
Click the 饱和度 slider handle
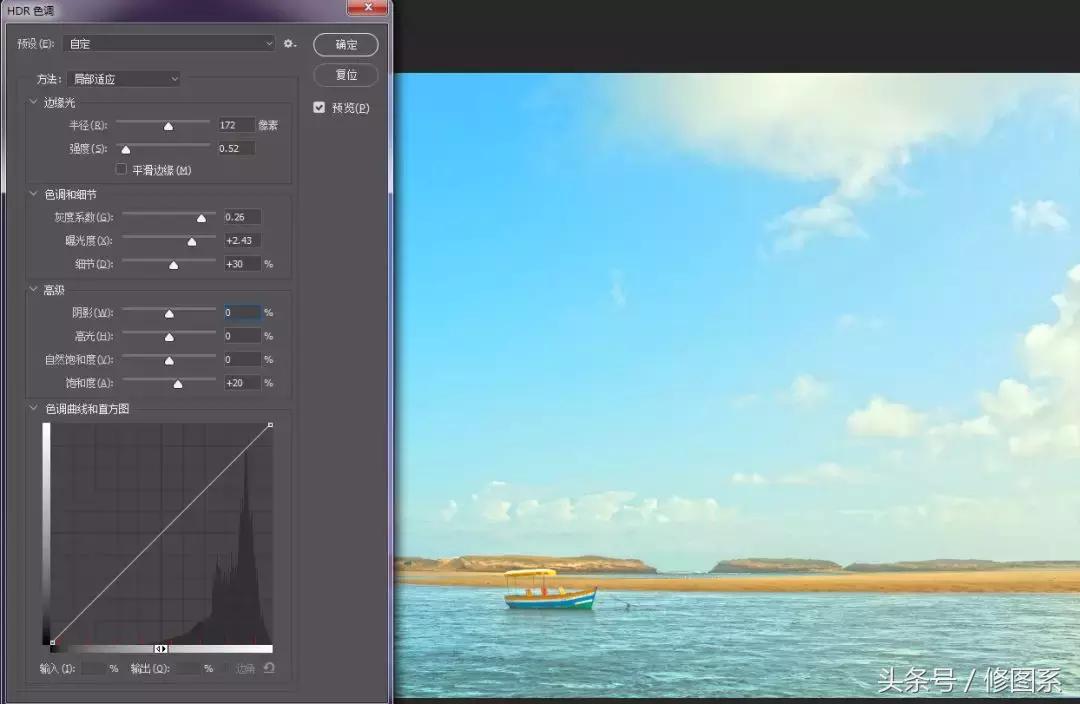[178, 384]
